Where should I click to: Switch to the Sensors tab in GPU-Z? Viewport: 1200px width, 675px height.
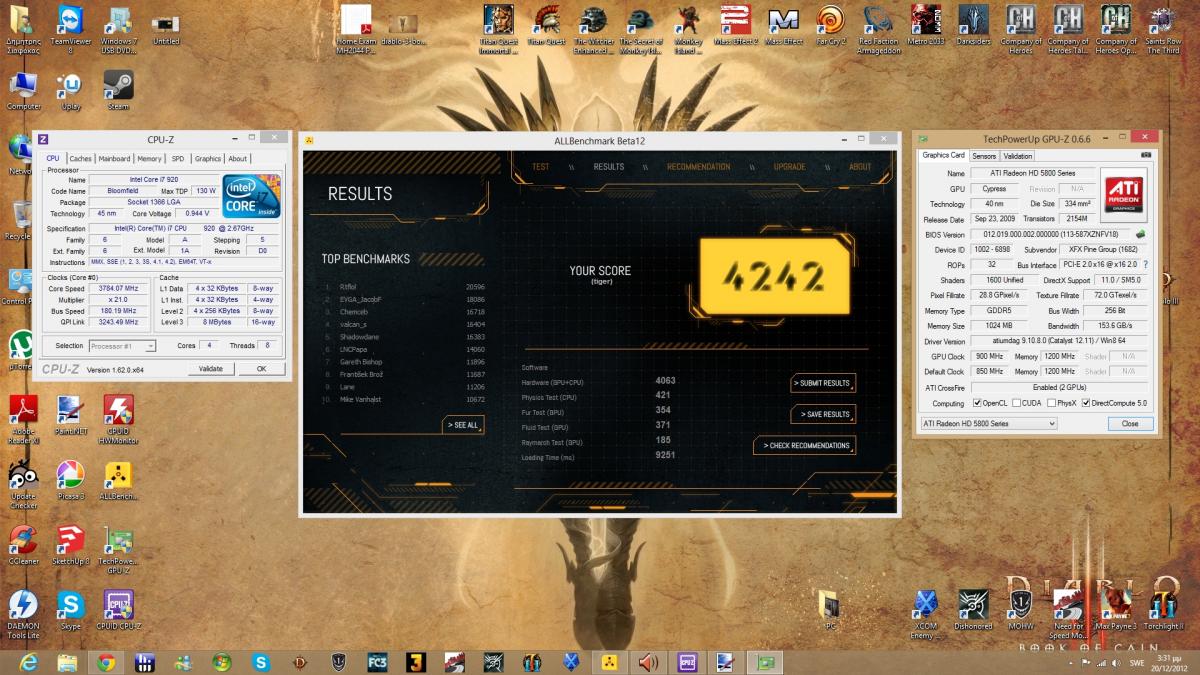(x=984, y=156)
